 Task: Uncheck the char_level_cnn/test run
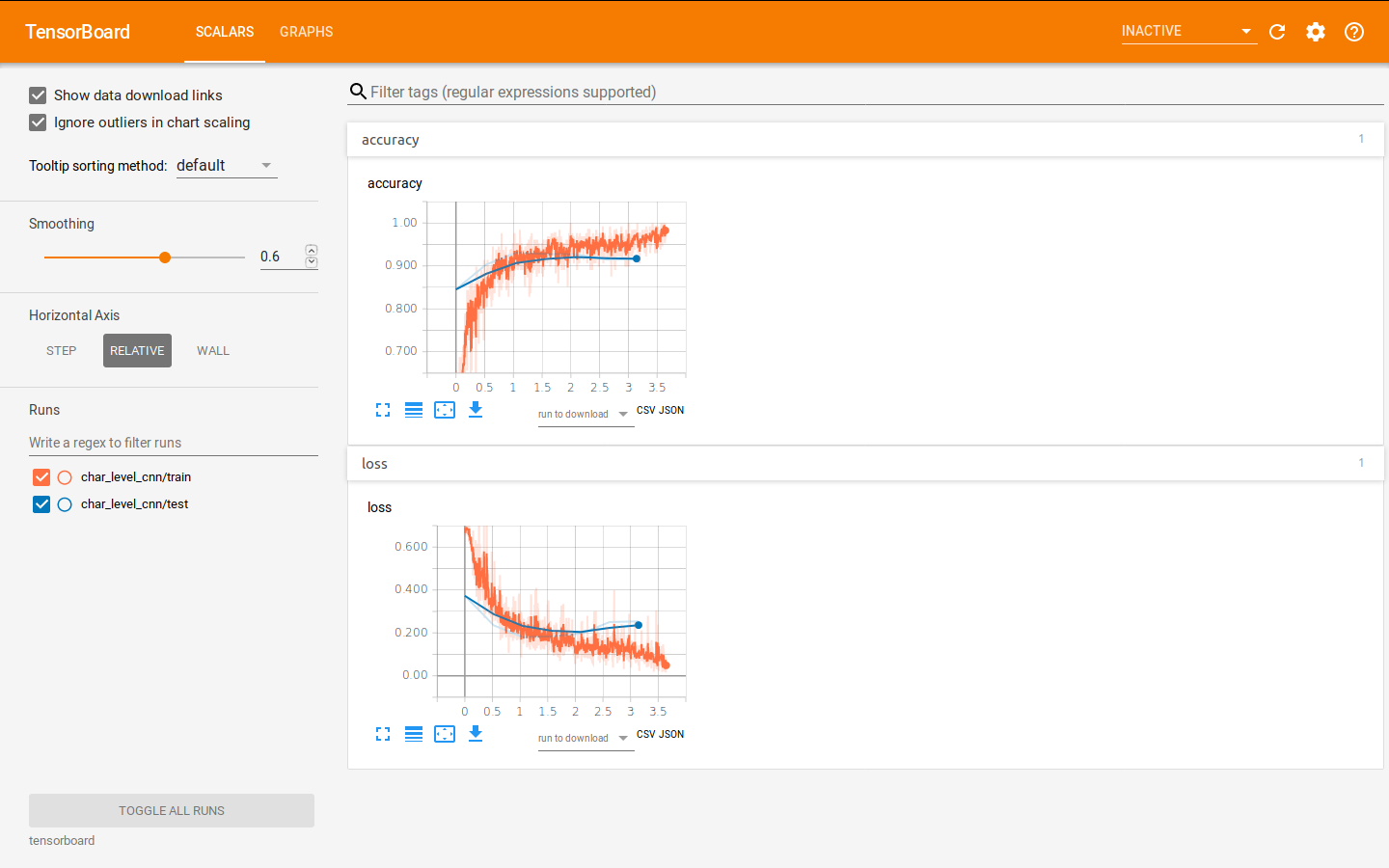click(41, 504)
